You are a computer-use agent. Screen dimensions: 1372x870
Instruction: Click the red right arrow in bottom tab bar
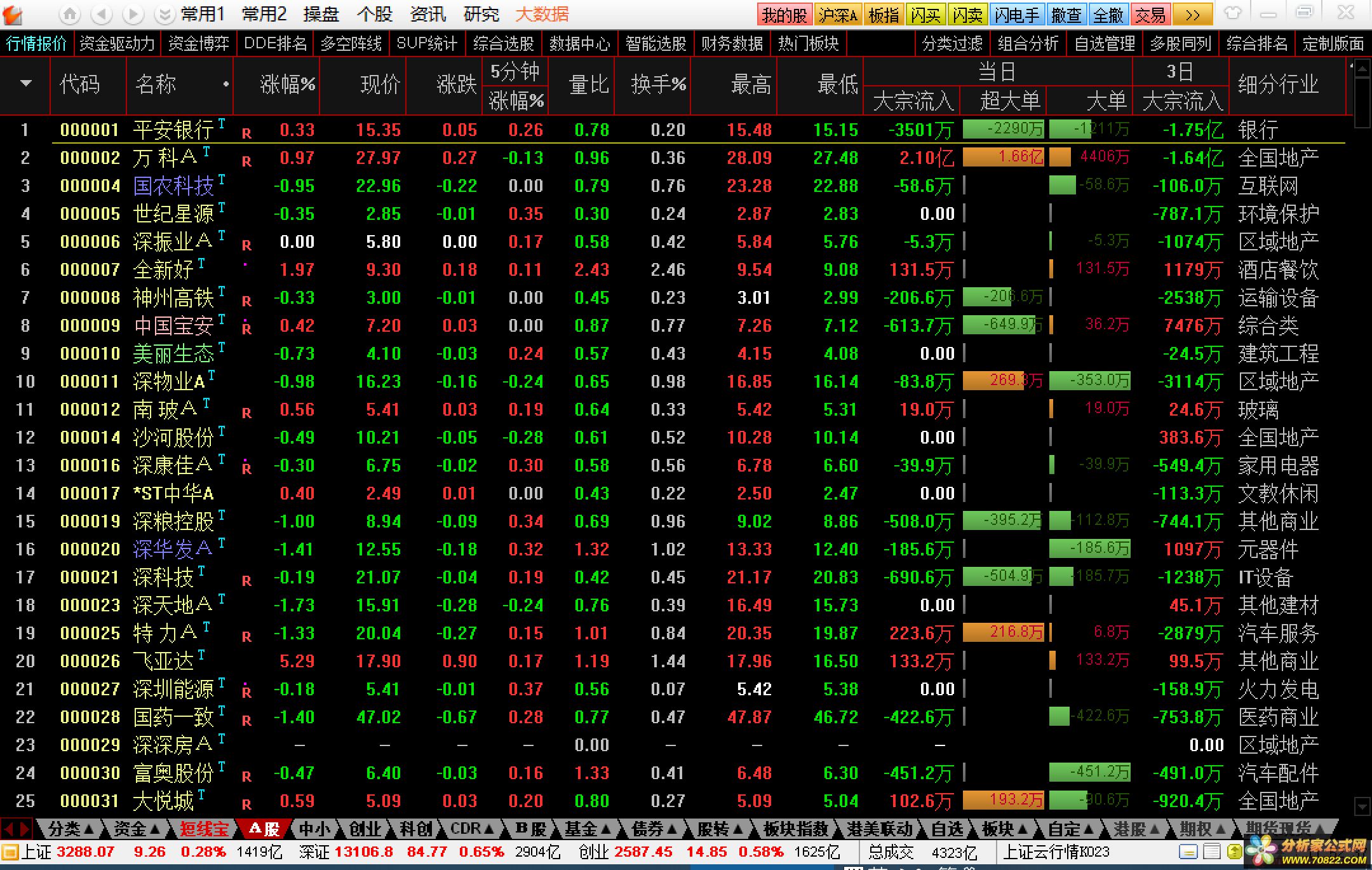click(24, 829)
